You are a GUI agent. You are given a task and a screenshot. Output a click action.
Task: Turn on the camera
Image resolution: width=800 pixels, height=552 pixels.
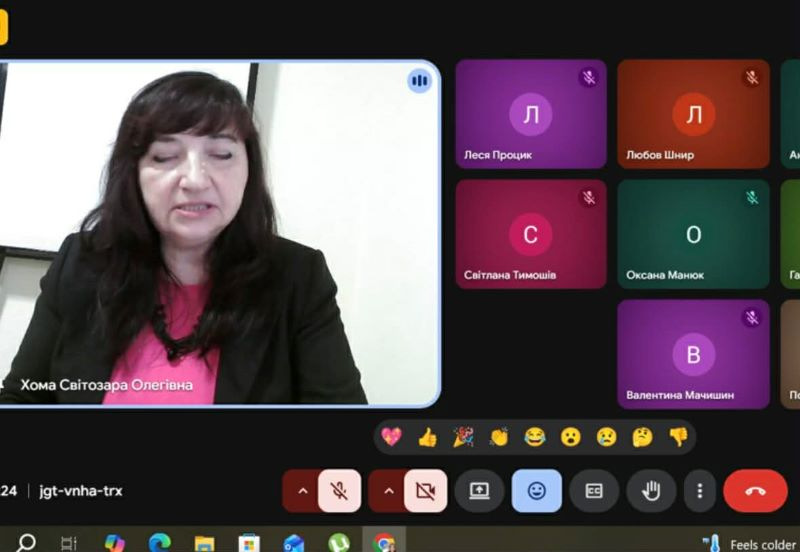click(x=425, y=491)
